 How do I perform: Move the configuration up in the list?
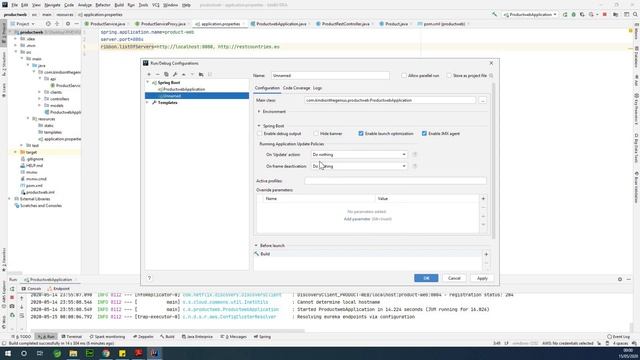[x=184, y=74]
